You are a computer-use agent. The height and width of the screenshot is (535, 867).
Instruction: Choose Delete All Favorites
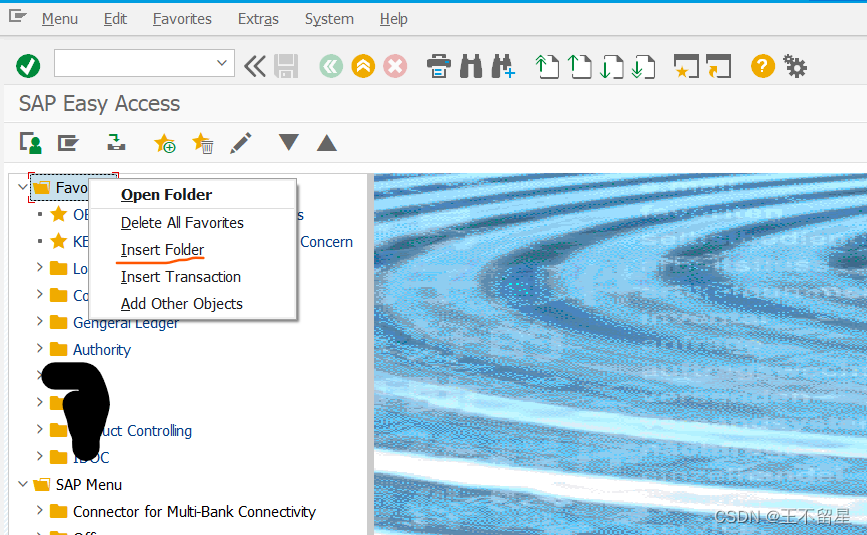192,223
